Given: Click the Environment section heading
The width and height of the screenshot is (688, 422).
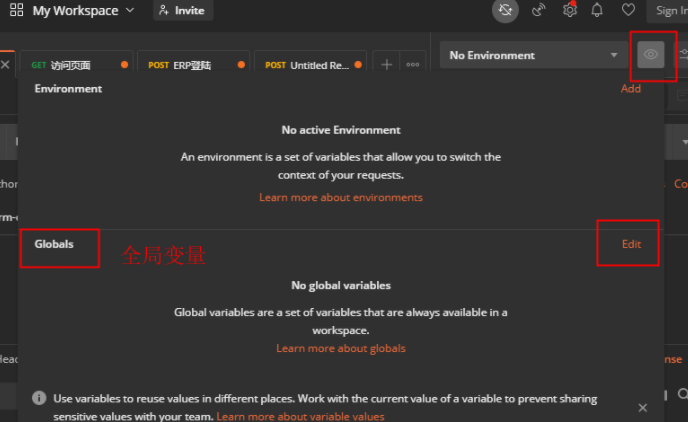Looking at the screenshot, I should tap(68, 89).
